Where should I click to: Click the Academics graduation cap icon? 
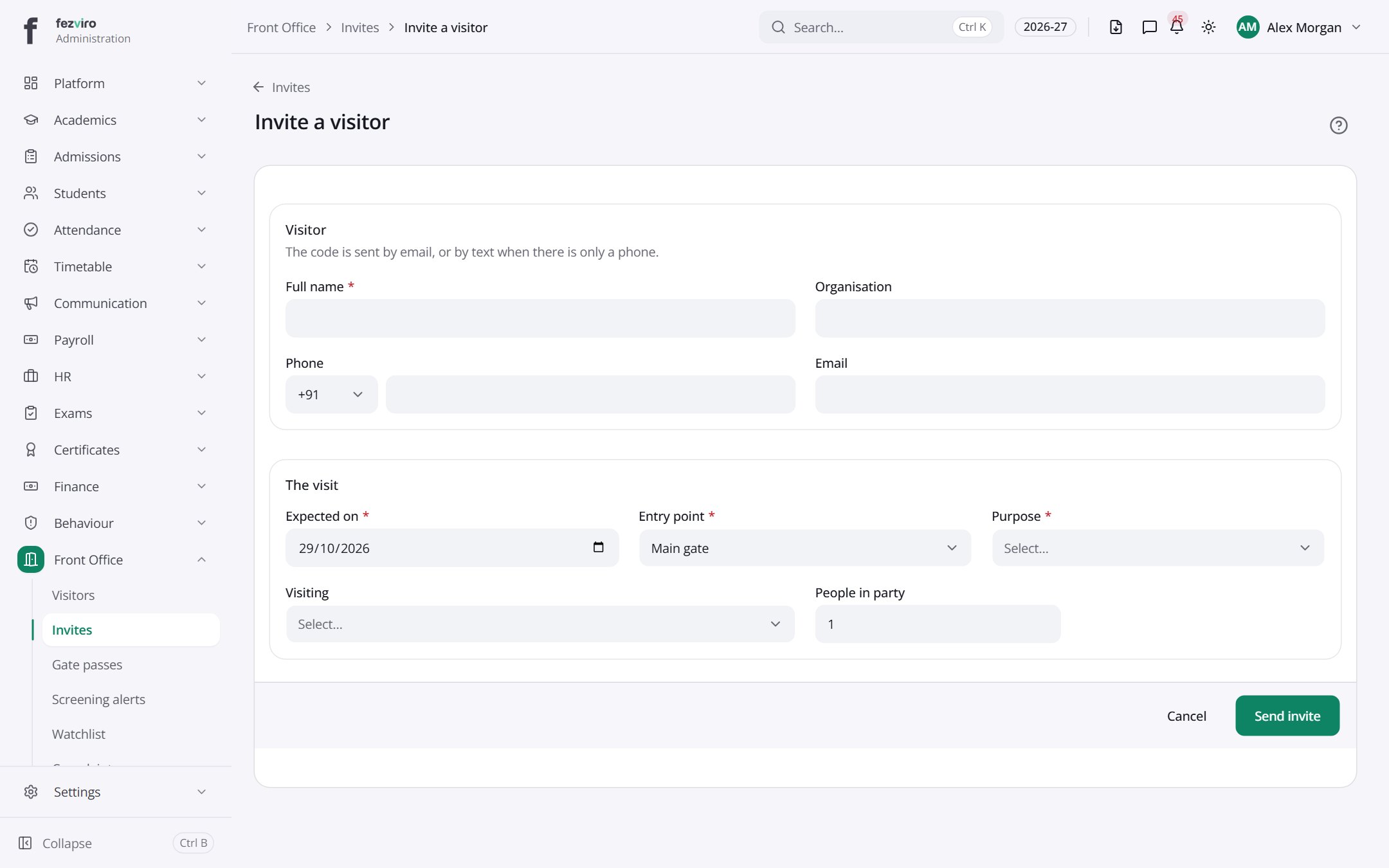pyautogui.click(x=31, y=120)
